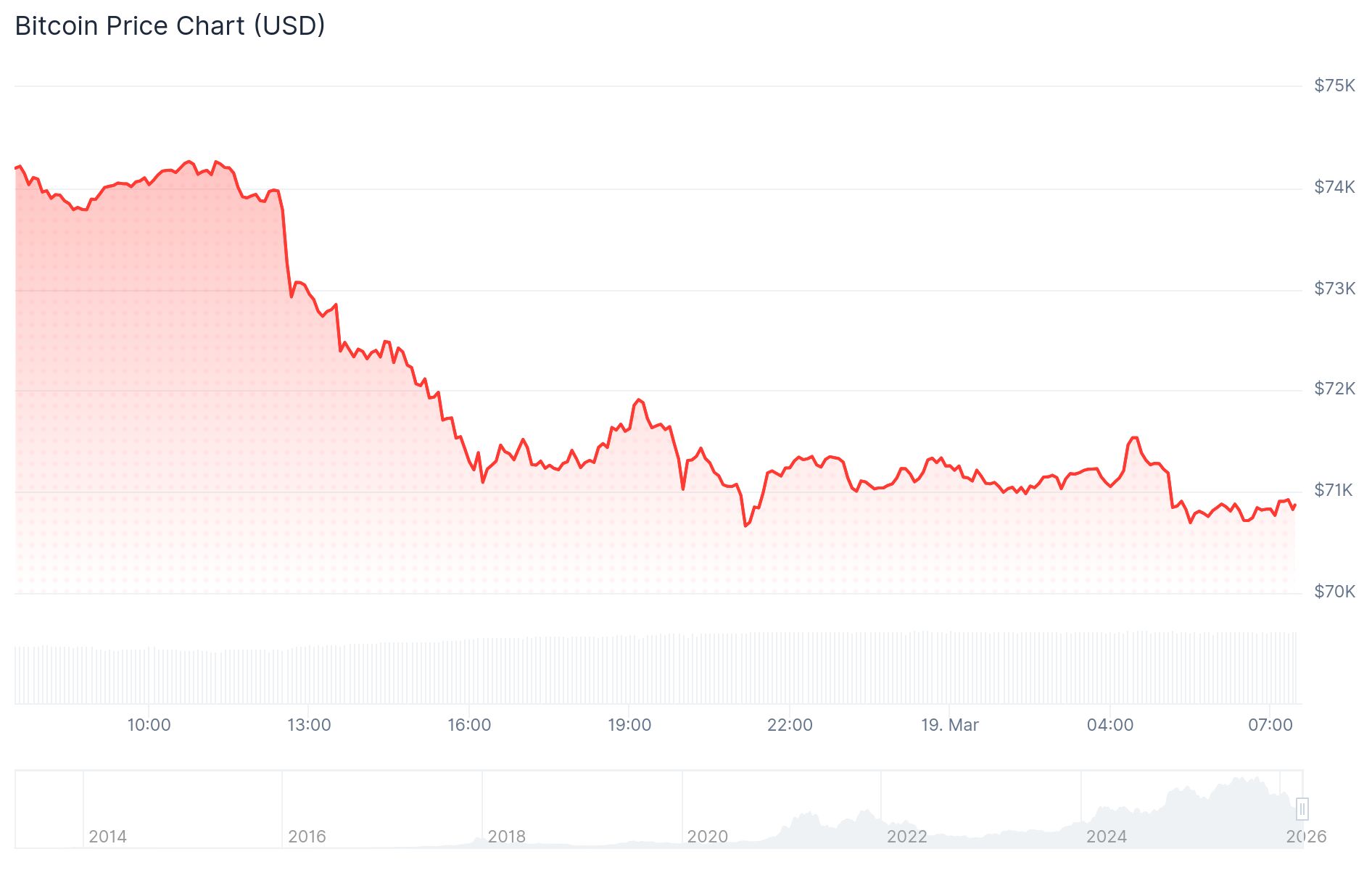
Task: Click the 10:00 time axis label
Action: pyautogui.click(x=149, y=725)
